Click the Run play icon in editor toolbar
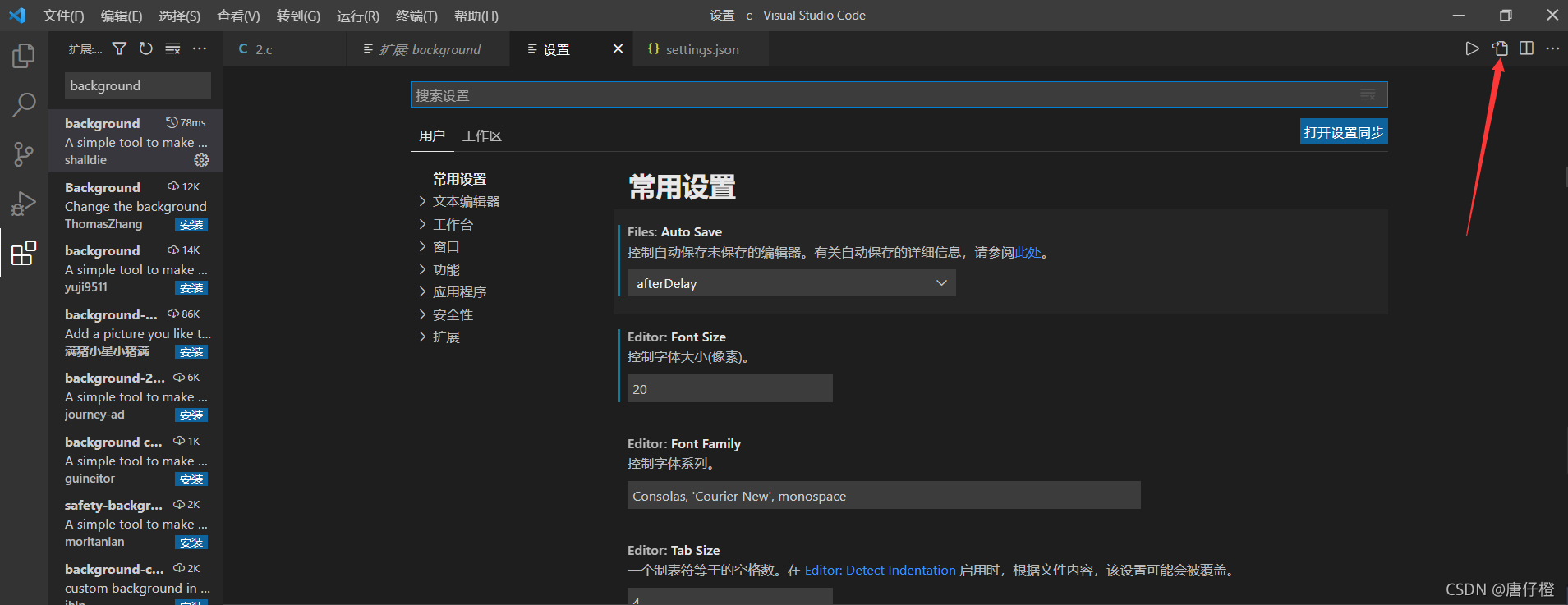The width and height of the screenshot is (1568, 605). pyautogui.click(x=1472, y=48)
